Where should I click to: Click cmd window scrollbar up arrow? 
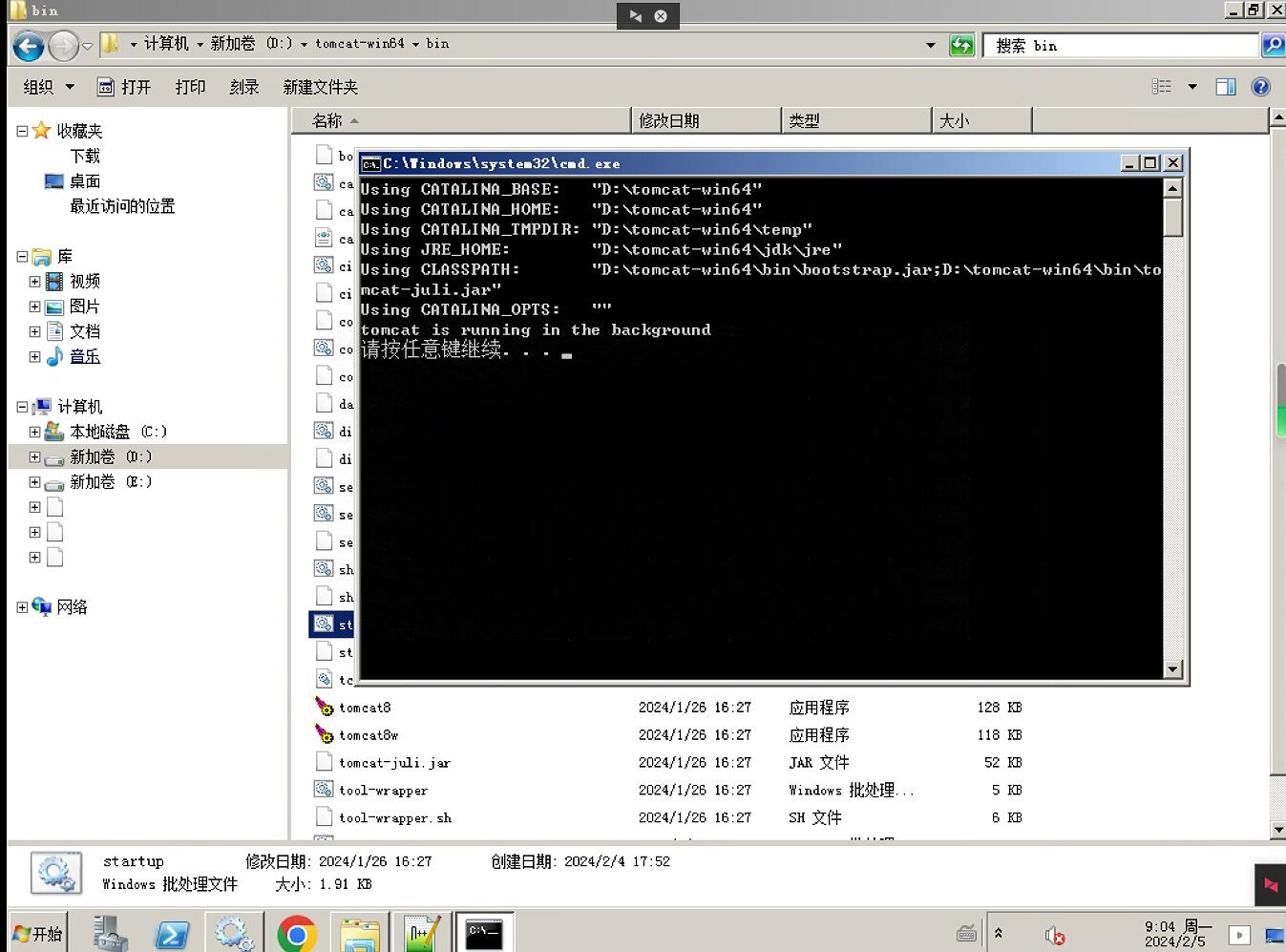click(x=1173, y=187)
